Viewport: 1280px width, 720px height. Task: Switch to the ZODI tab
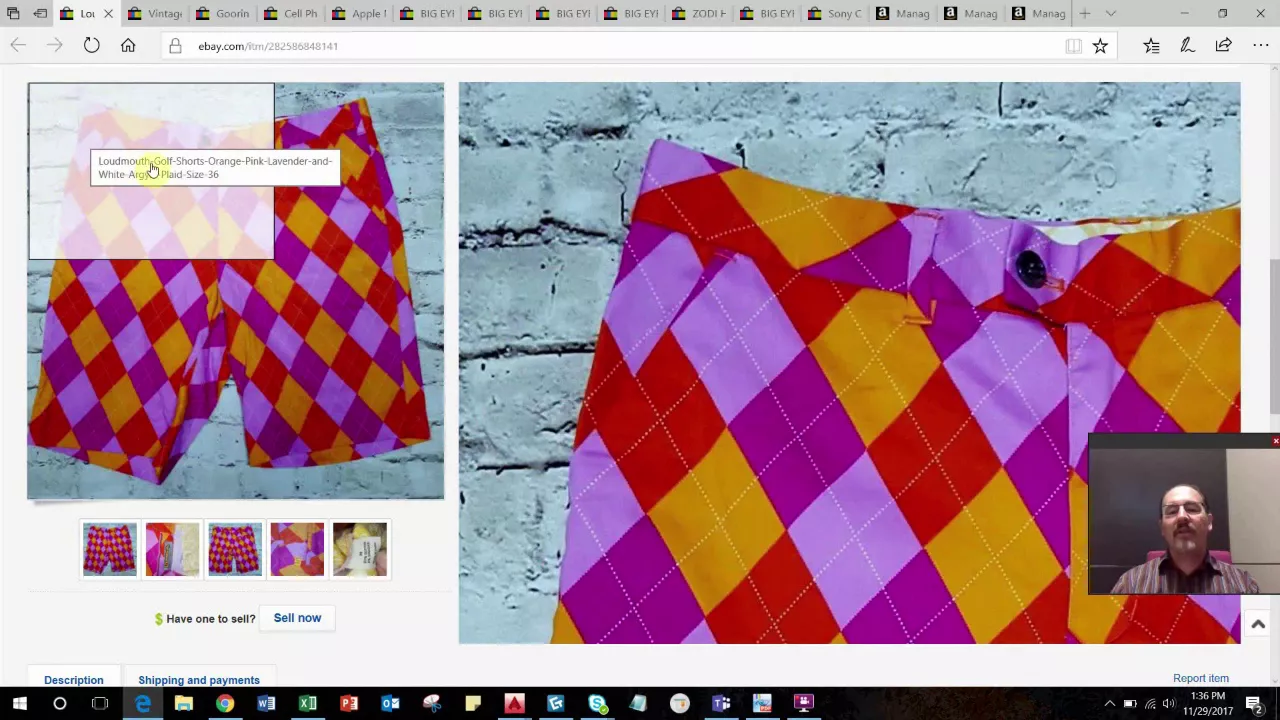coord(699,14)
